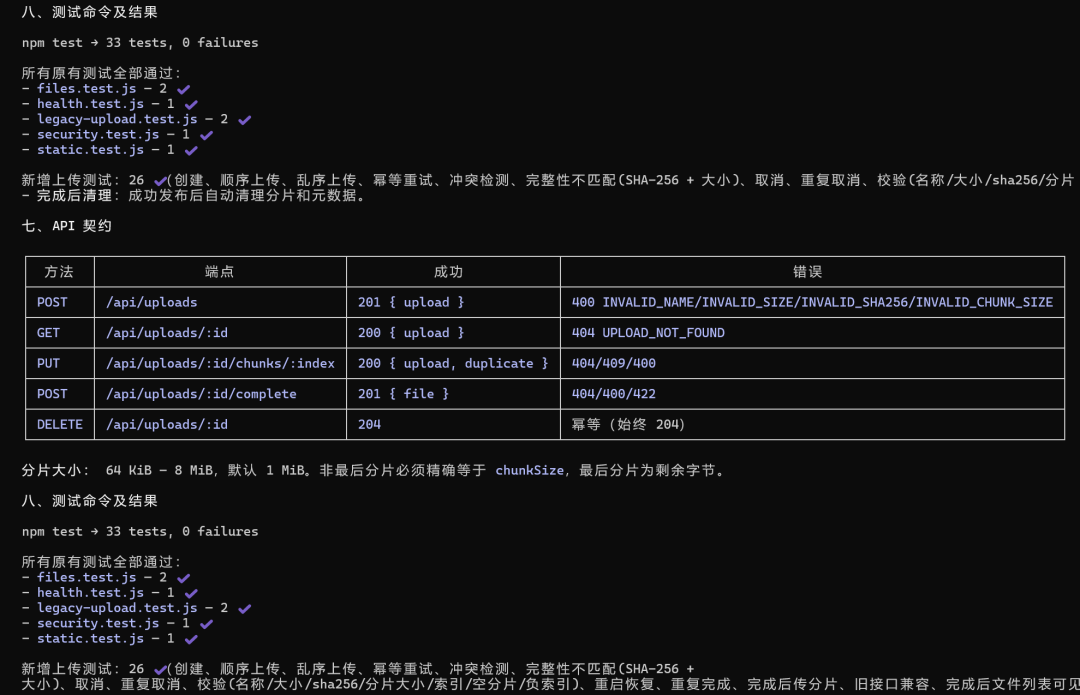Click "npm test → 33 tests" line below the API table
Screen dimensions: 1080x695
click(140, 532)
